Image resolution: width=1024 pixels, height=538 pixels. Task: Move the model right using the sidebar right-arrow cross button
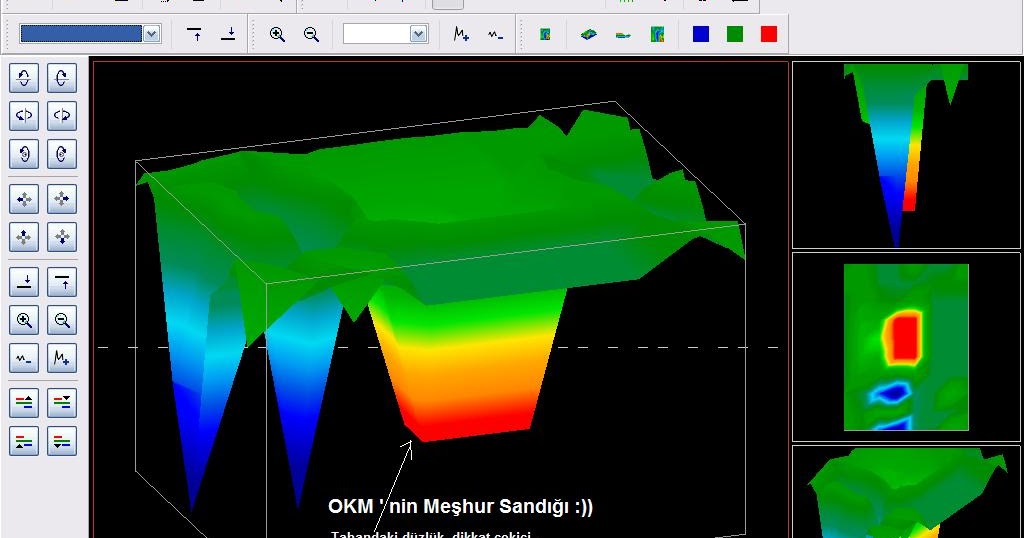(x=62, y=199)
